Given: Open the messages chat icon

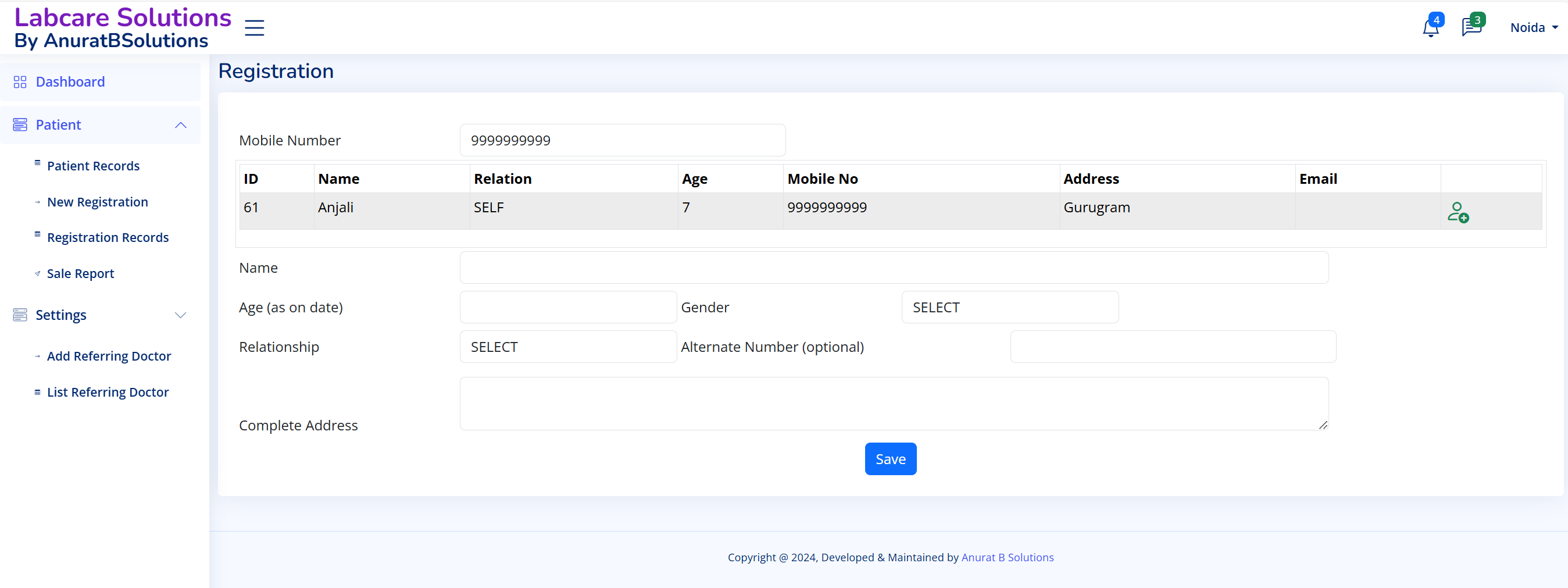Looking at the screenshot, I should [1471, 27].
